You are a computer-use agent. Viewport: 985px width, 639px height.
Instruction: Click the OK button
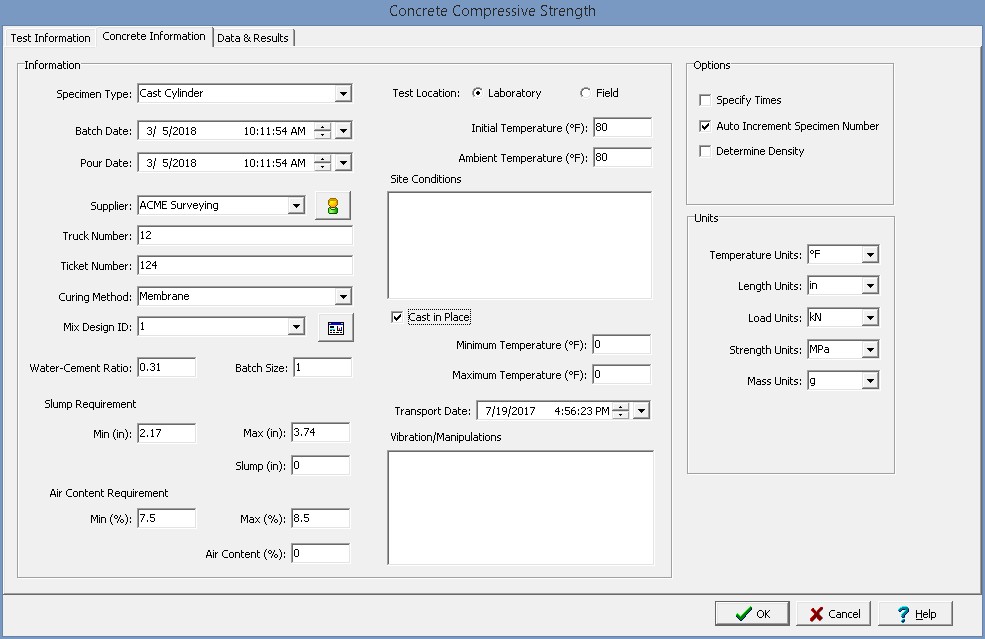pyautogui.click(x=751, y=613)
